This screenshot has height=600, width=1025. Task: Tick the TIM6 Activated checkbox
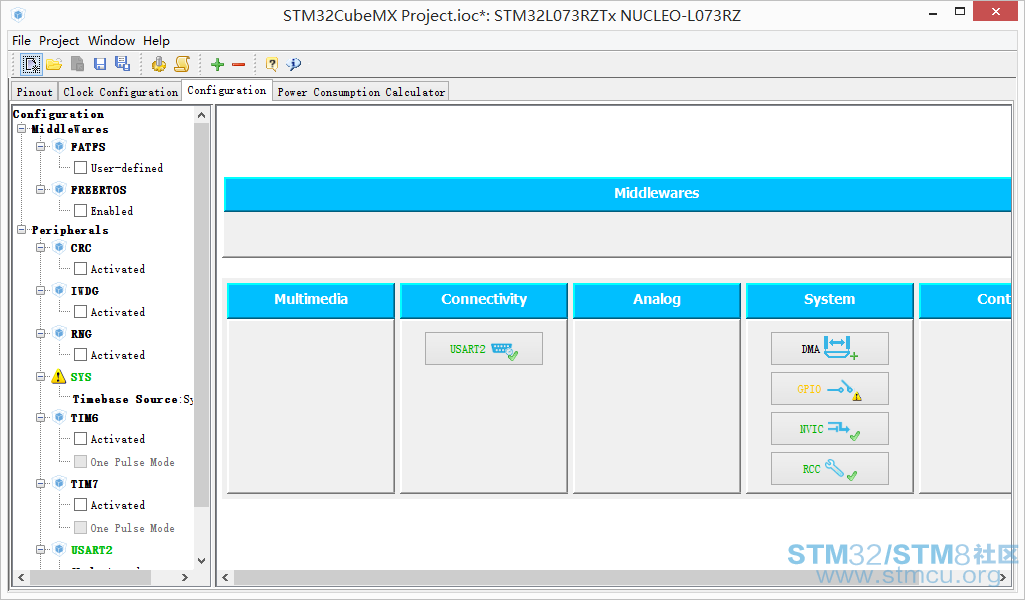[x=80, y=439]
